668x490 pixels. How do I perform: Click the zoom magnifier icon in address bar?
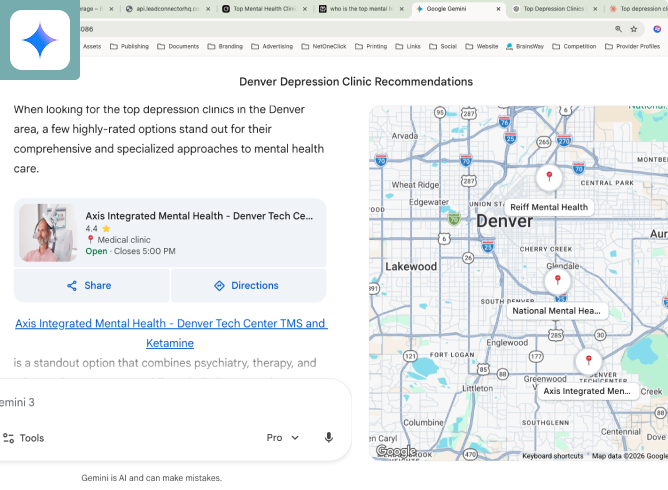click(x=619, y=29)
